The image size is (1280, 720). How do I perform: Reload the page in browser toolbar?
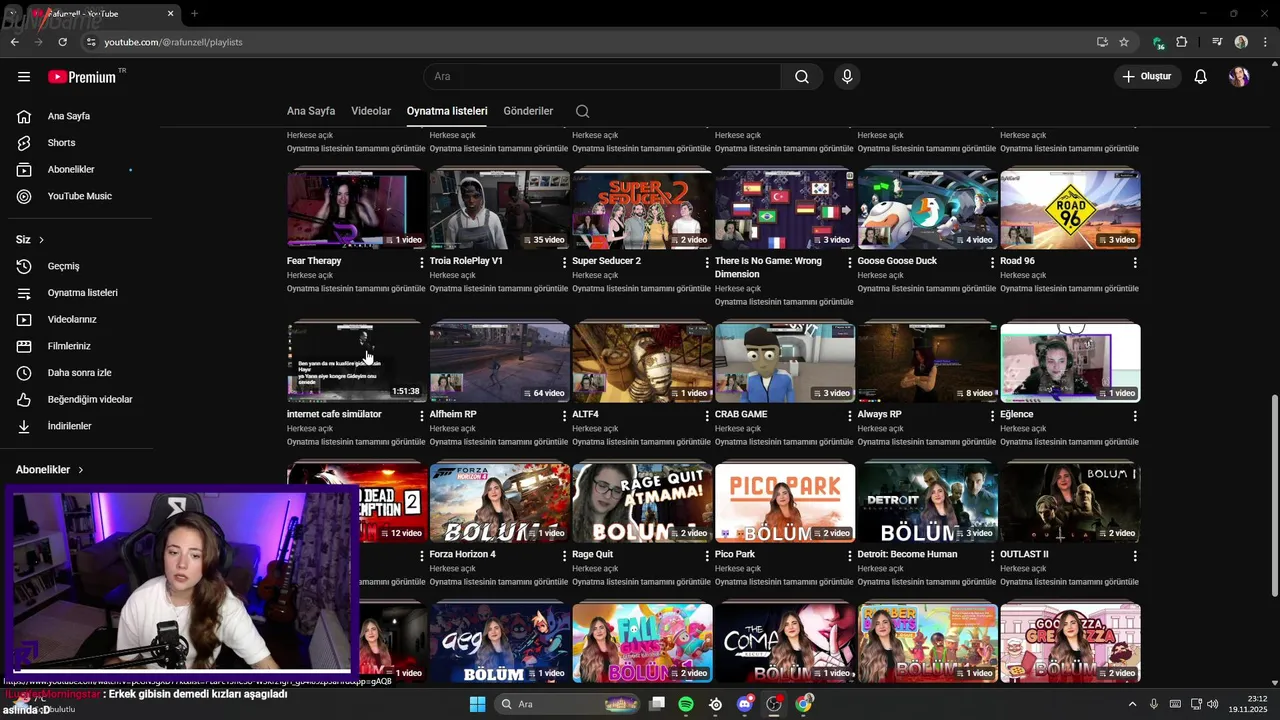coord(62,42)
